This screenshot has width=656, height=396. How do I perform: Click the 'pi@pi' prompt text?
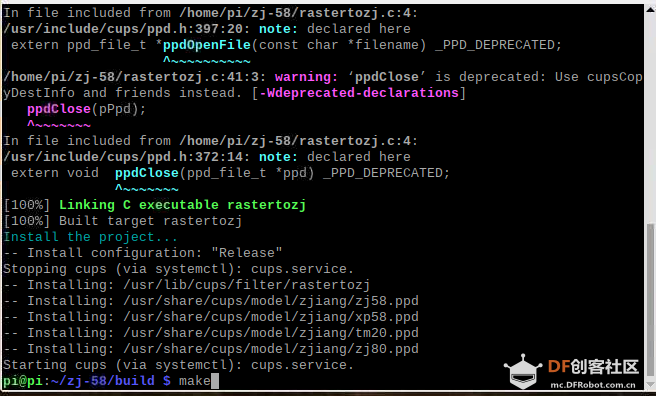tap(23, 381)
